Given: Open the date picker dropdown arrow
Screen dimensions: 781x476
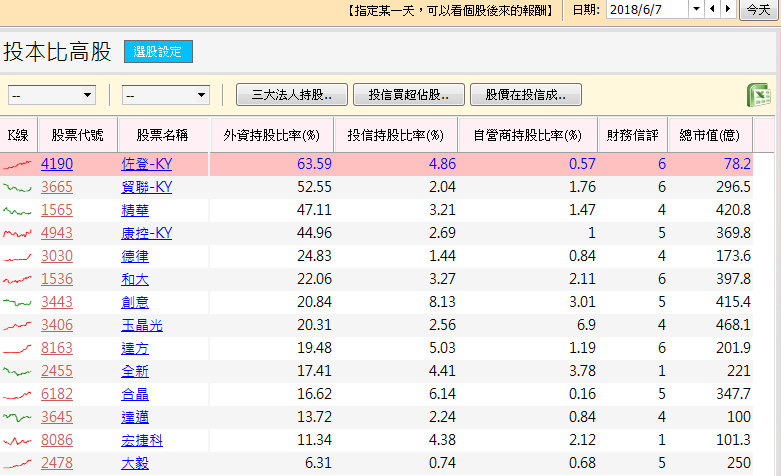Looking at the screenshot, I should pyautogui.click(x=695, y=9).
